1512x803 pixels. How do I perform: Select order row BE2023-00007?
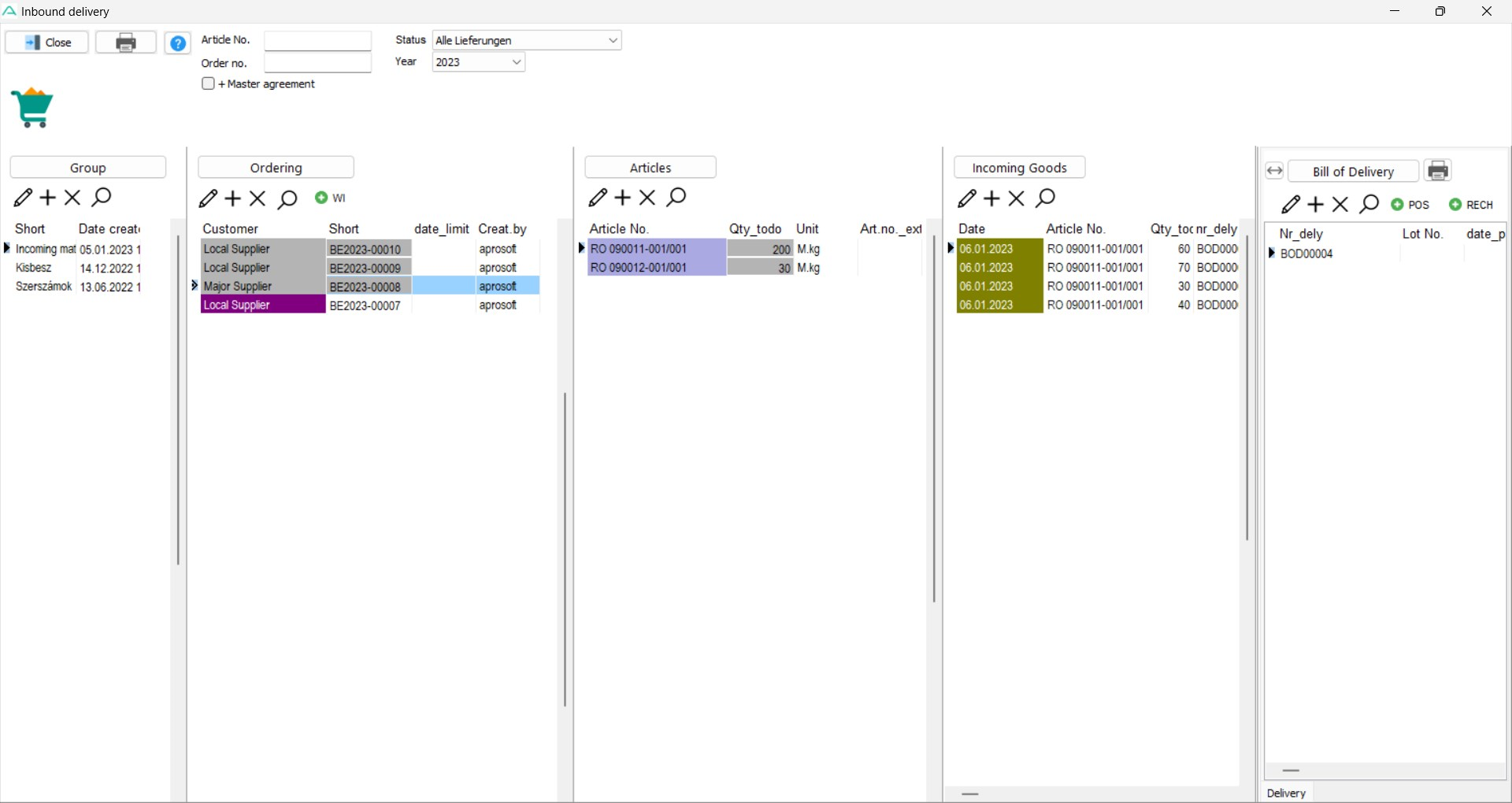pyautogui.click(x=365, y=305)
